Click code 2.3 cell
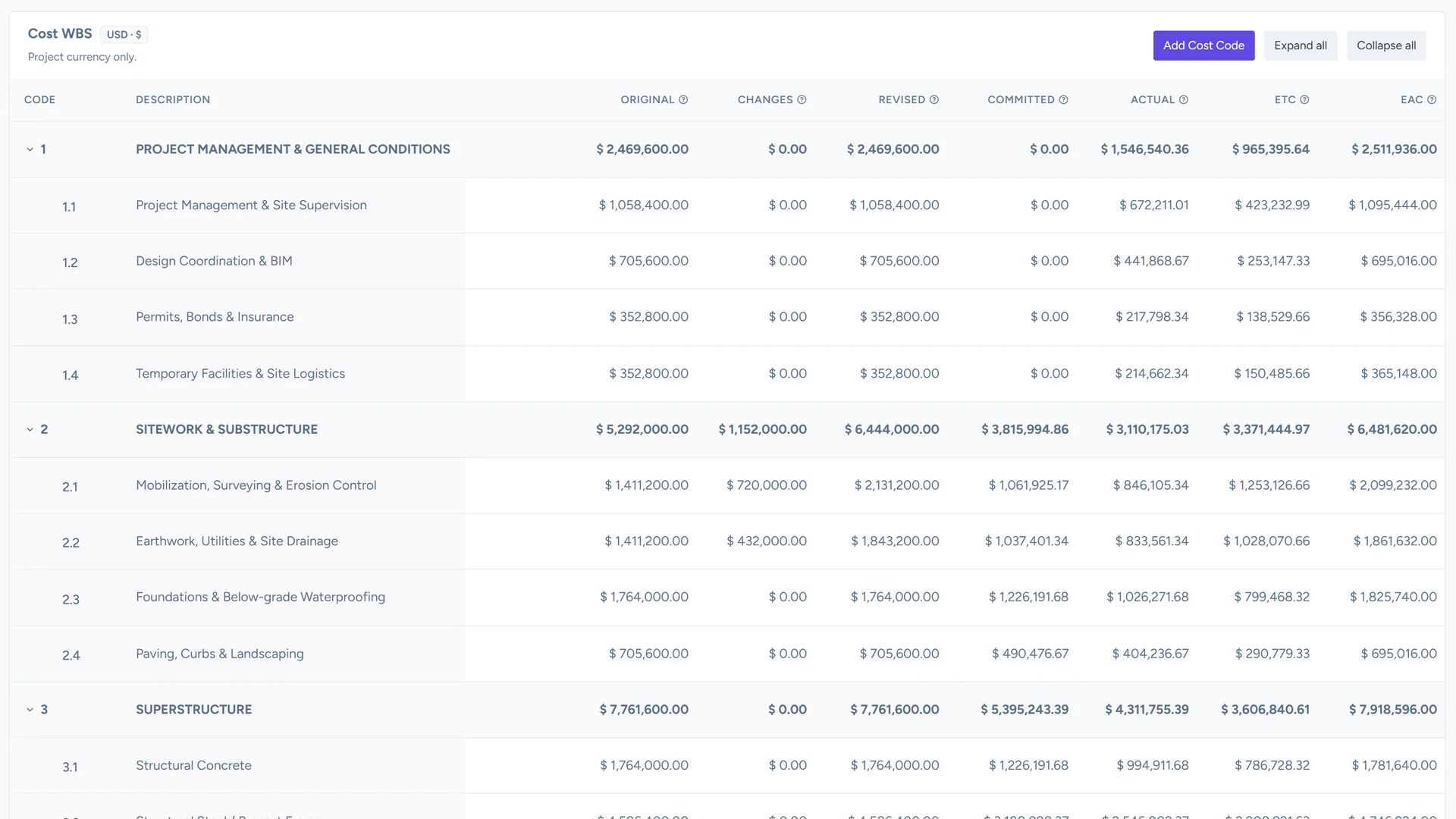The width and height of the screenshot is (1456, 819). (x=71, y=600)
